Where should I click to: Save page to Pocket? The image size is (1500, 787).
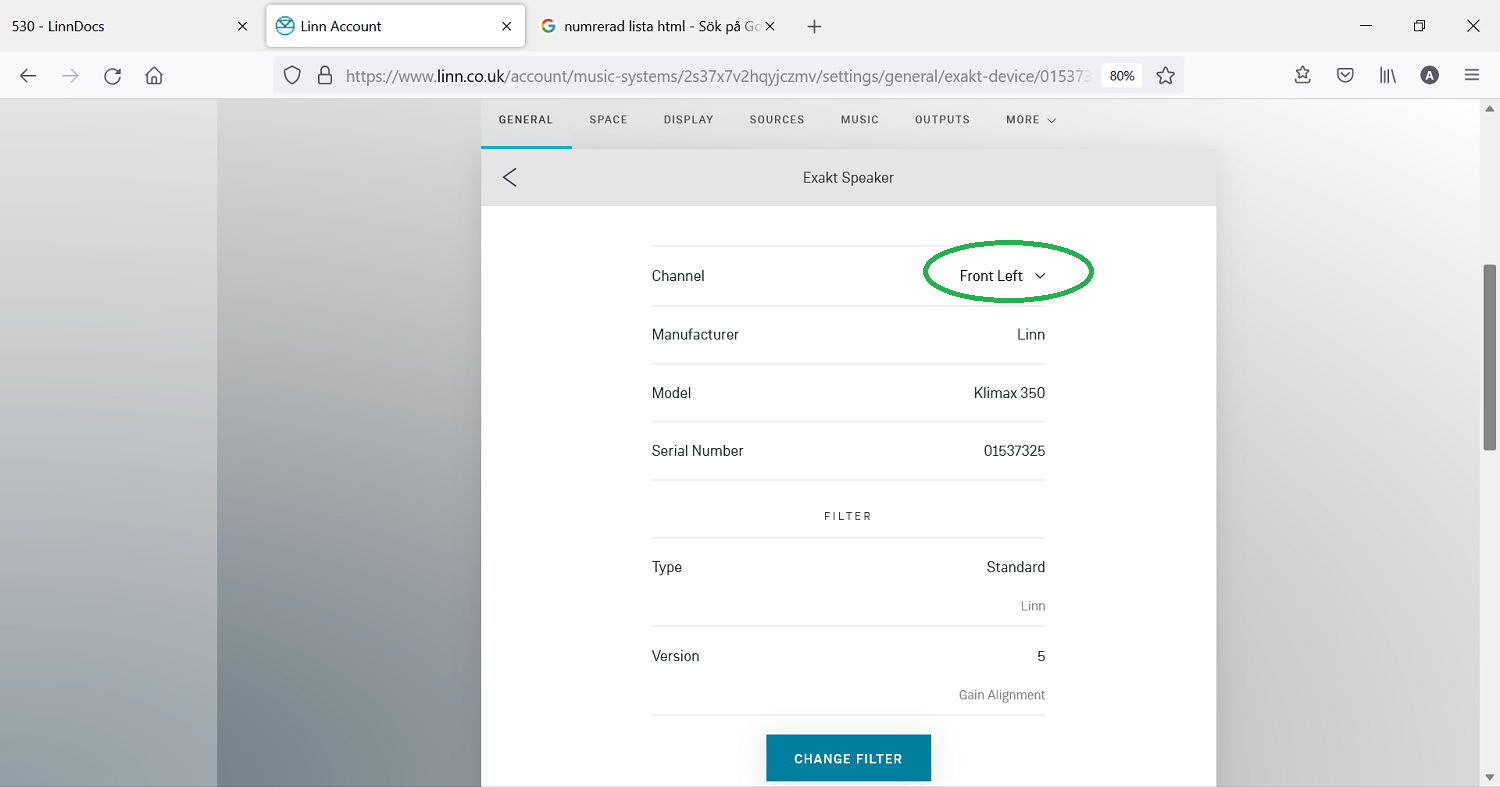tap(1346, 75)
